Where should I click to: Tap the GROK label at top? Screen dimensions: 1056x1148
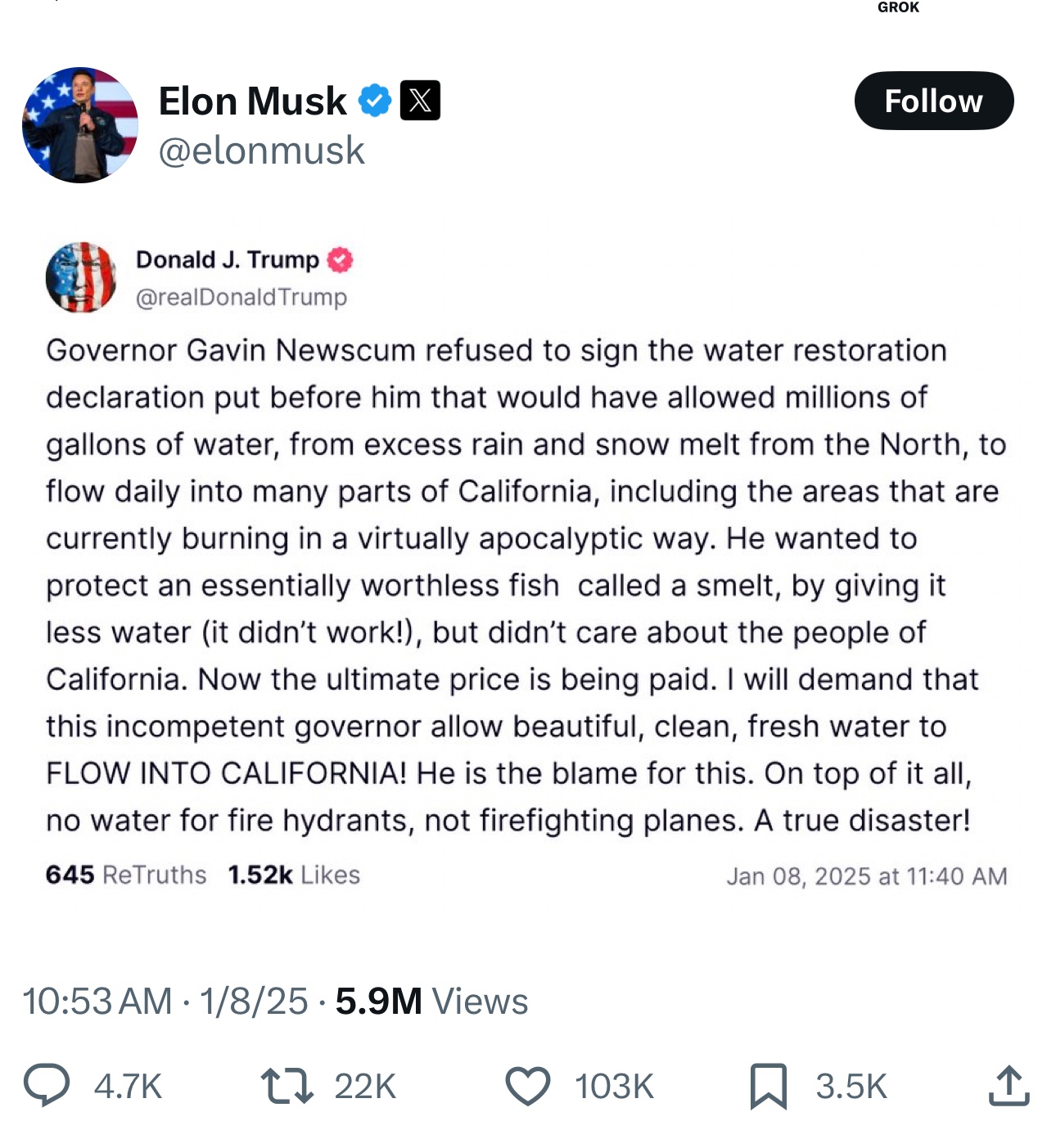(898, 7)
